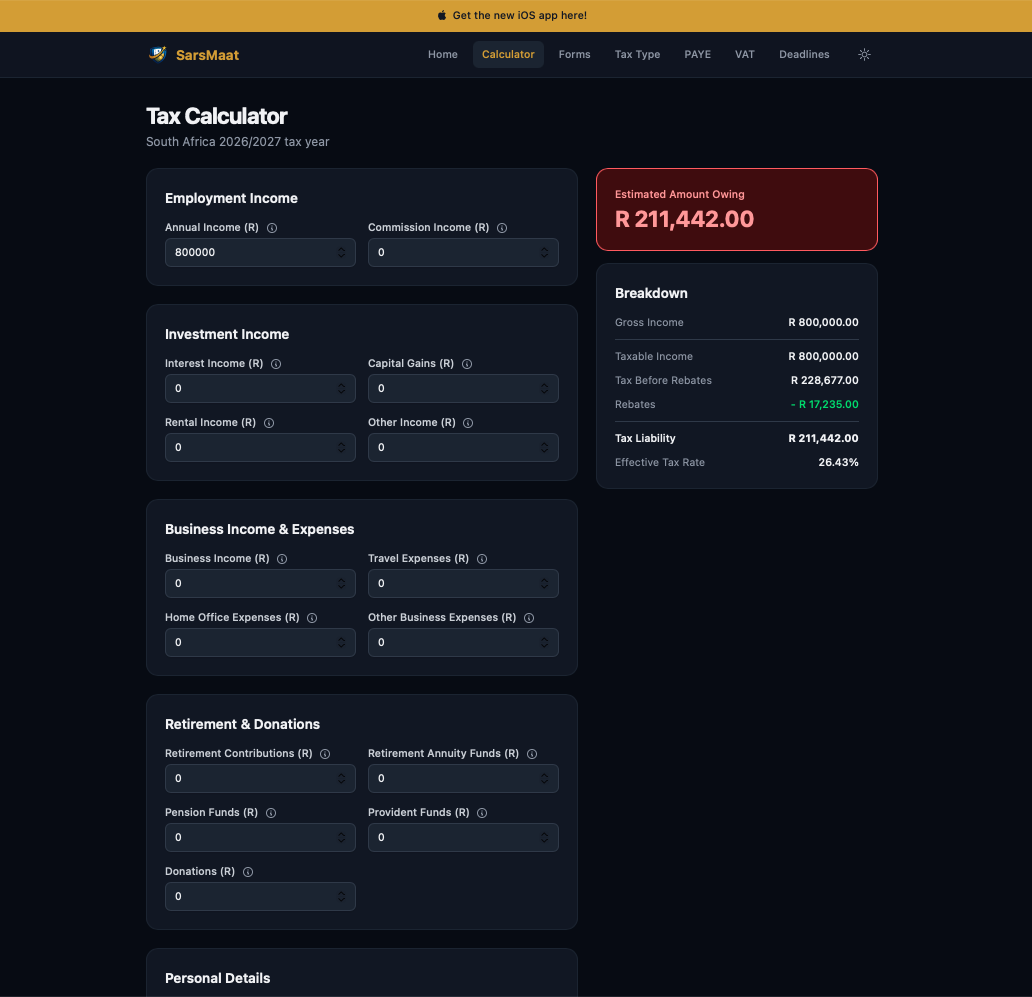Show info for Home Office Expenses
This screenshot has width=1032, height=997.
313,618
